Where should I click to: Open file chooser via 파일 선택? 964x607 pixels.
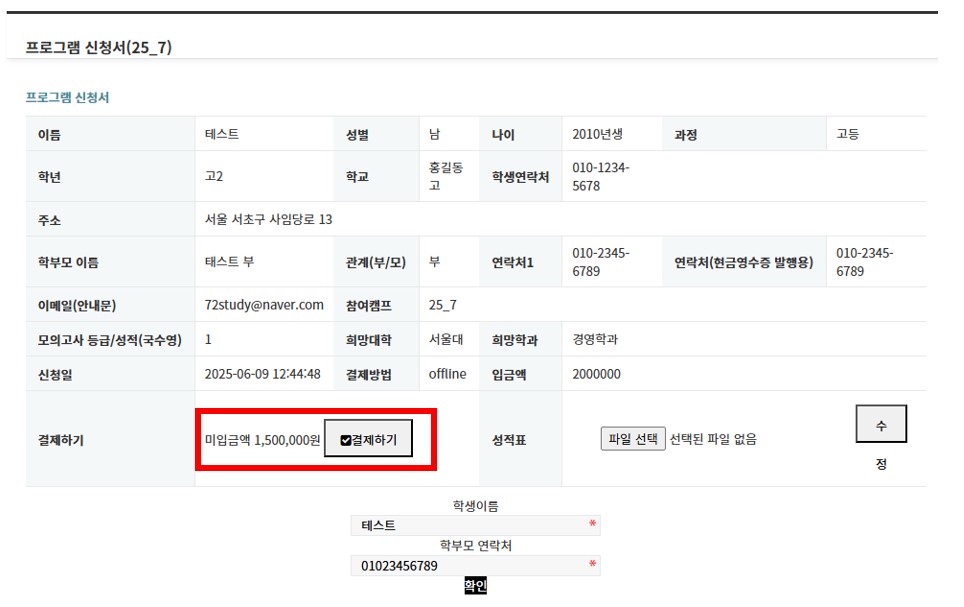(633, 439)
